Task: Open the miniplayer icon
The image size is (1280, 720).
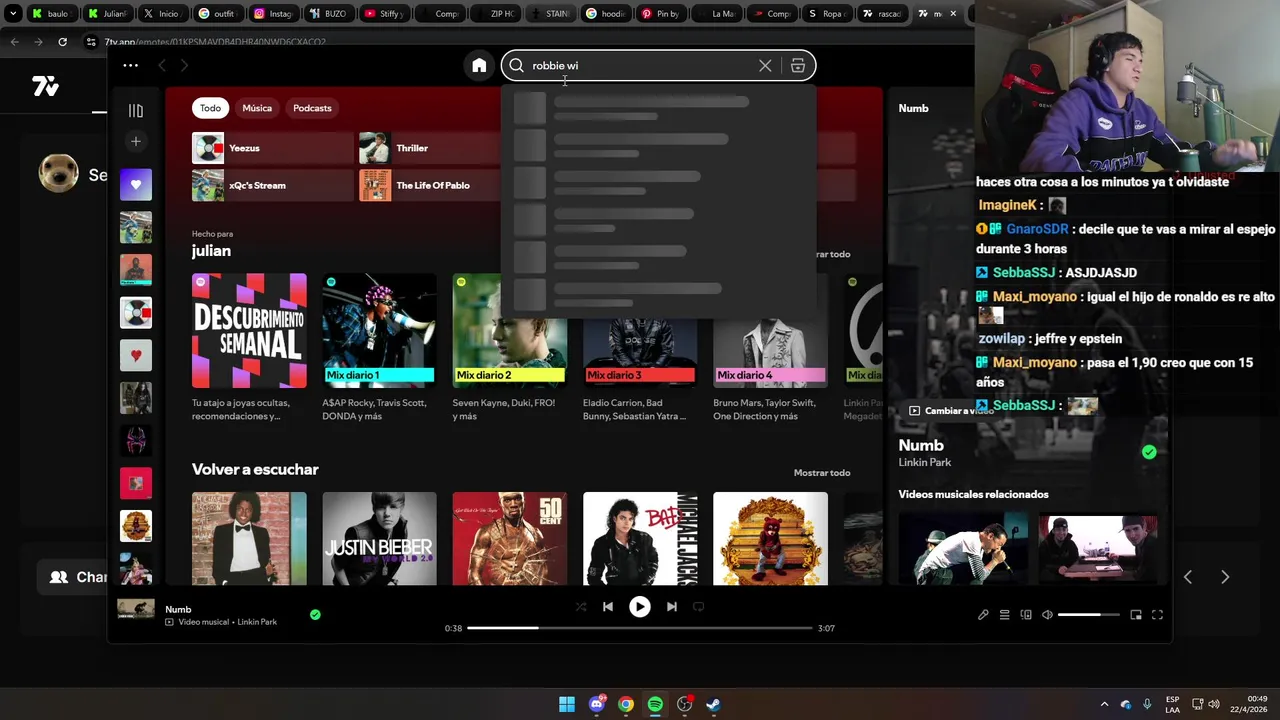Action: [1136, 615]
